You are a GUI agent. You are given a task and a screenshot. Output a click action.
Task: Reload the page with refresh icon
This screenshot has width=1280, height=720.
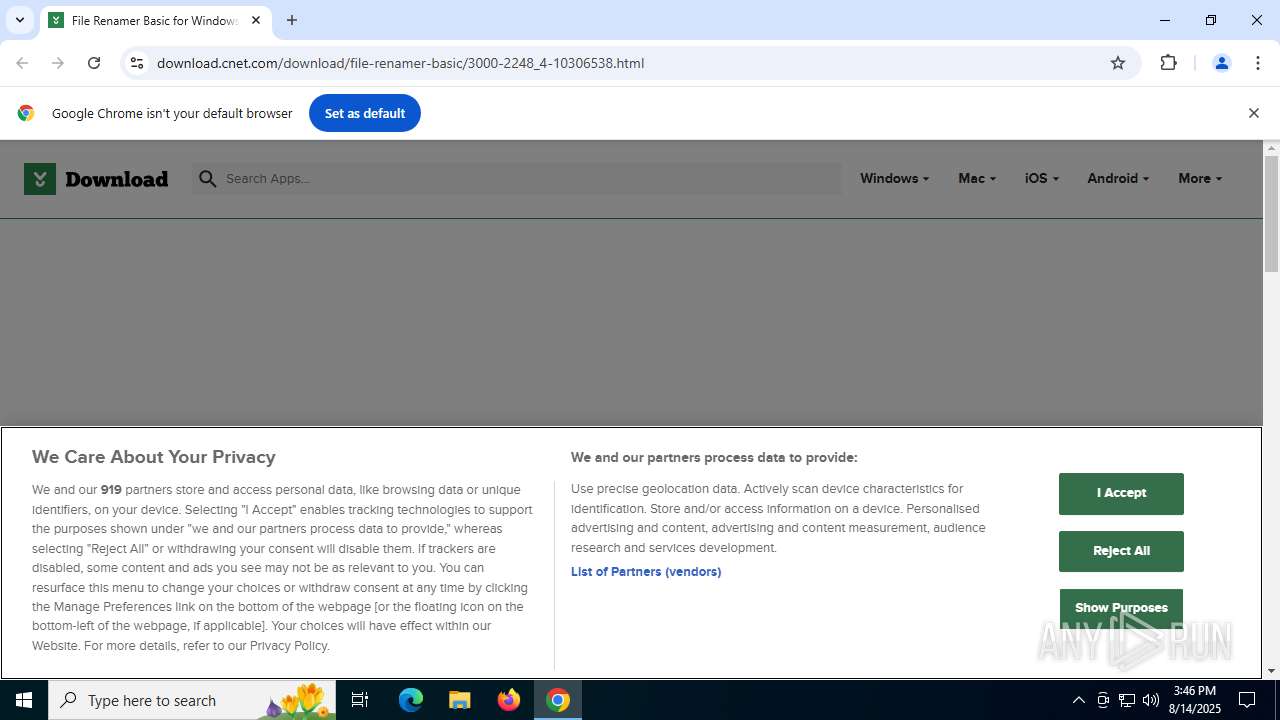(94, 63)
